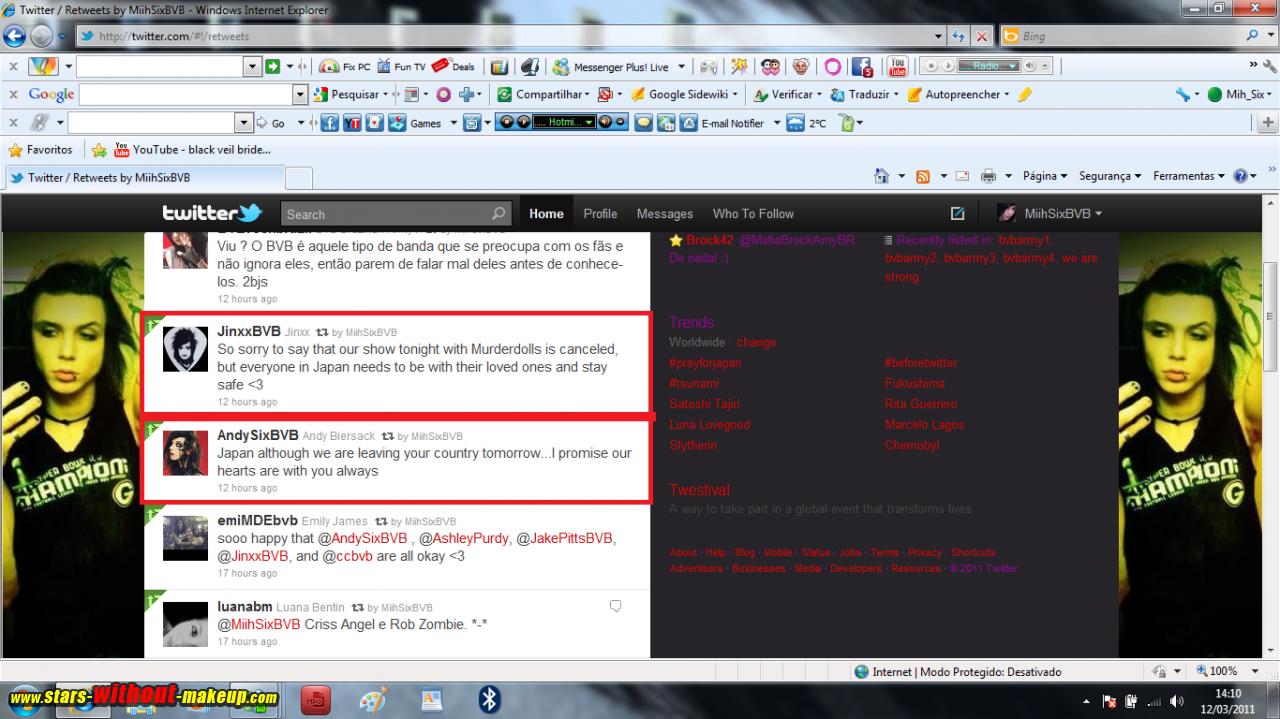Viewport: 1280px width, 719px height.
Task: Click the #prayforjapan trending link
Action: [x=705, y=363]
